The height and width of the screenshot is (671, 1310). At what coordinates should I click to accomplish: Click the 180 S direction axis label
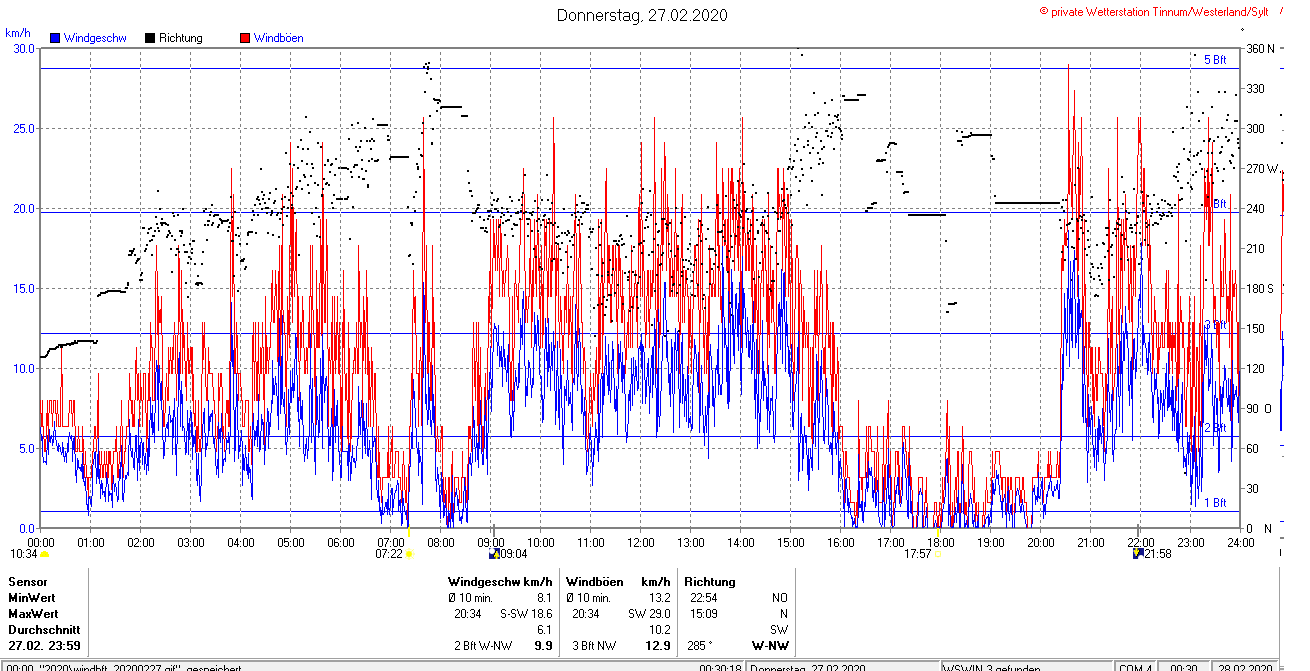tap(1260, 288)
